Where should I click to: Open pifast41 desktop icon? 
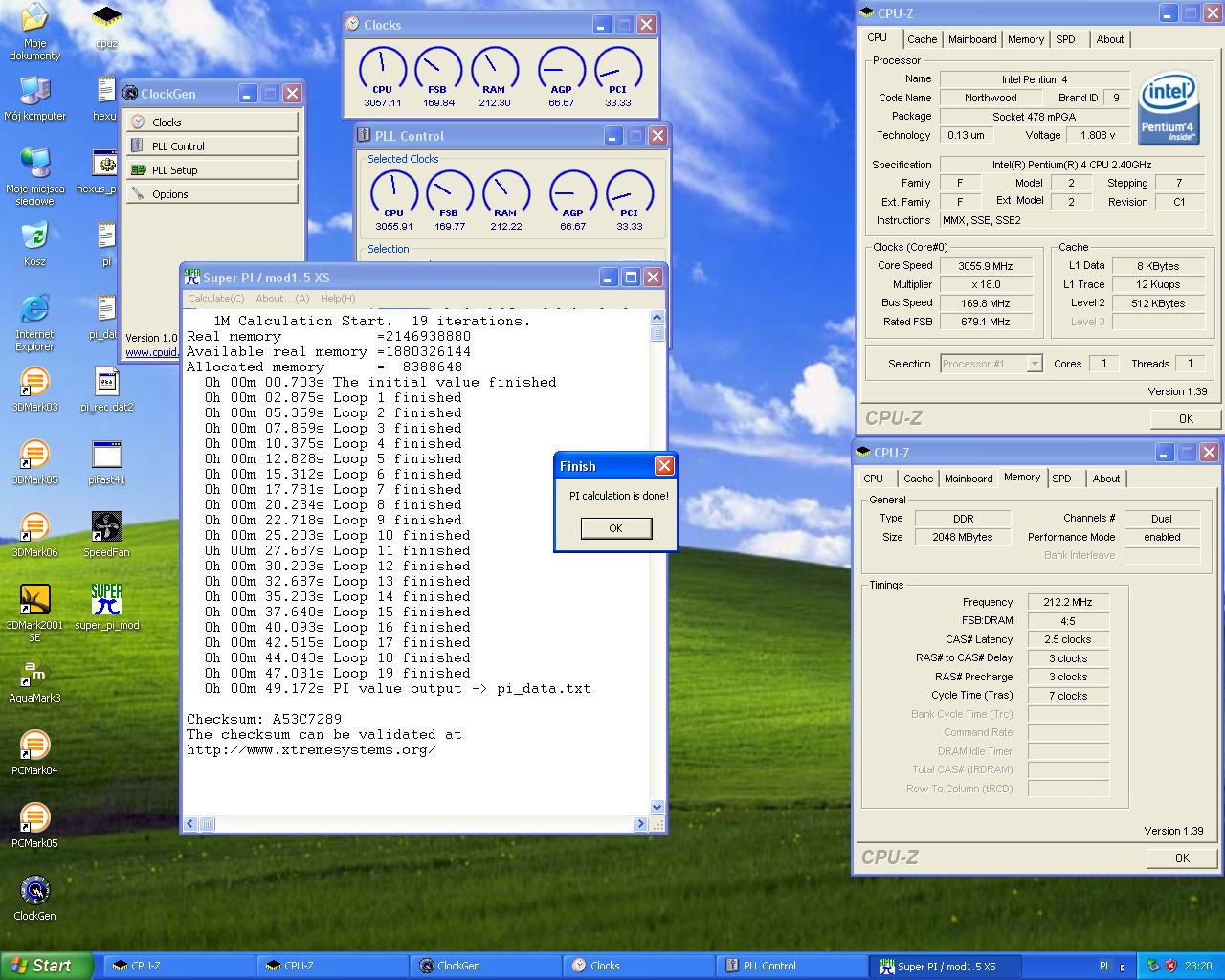coord(107,462)
